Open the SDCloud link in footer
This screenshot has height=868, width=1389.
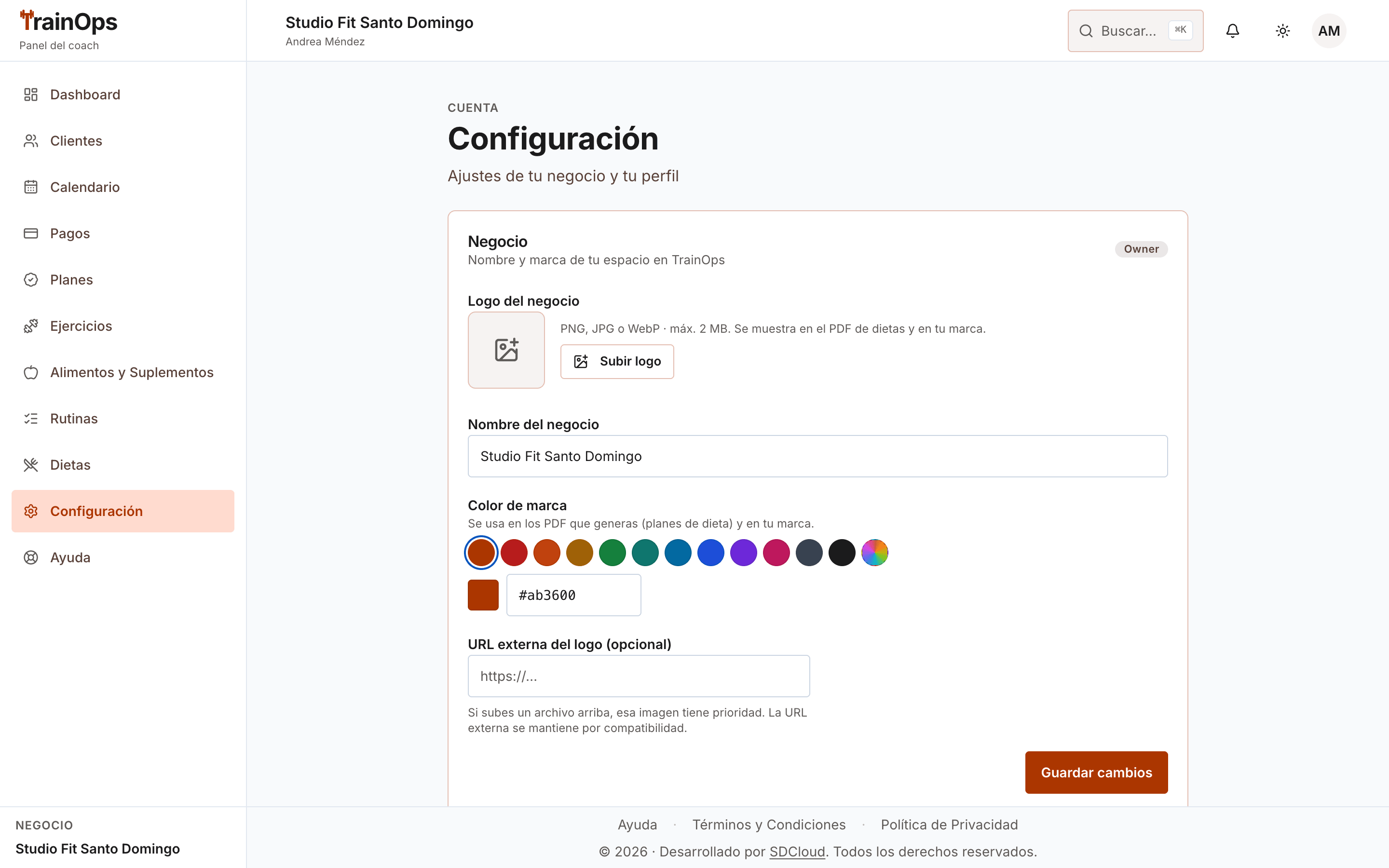tap(797, 851)
